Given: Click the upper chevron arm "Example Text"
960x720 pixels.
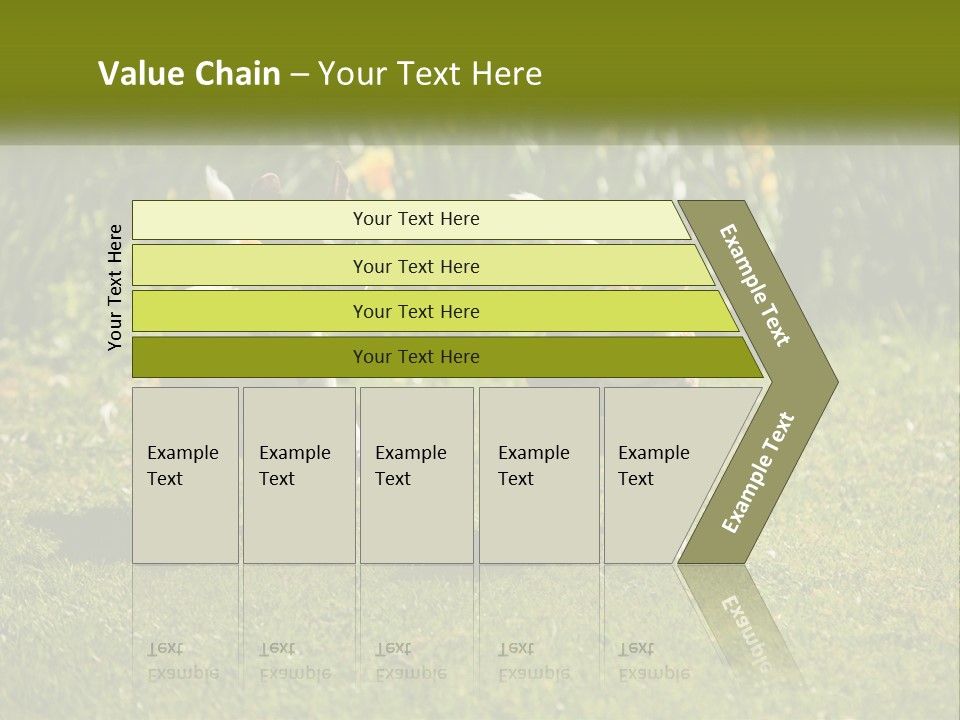Looking at the screenshot, I should coord(755,285).
